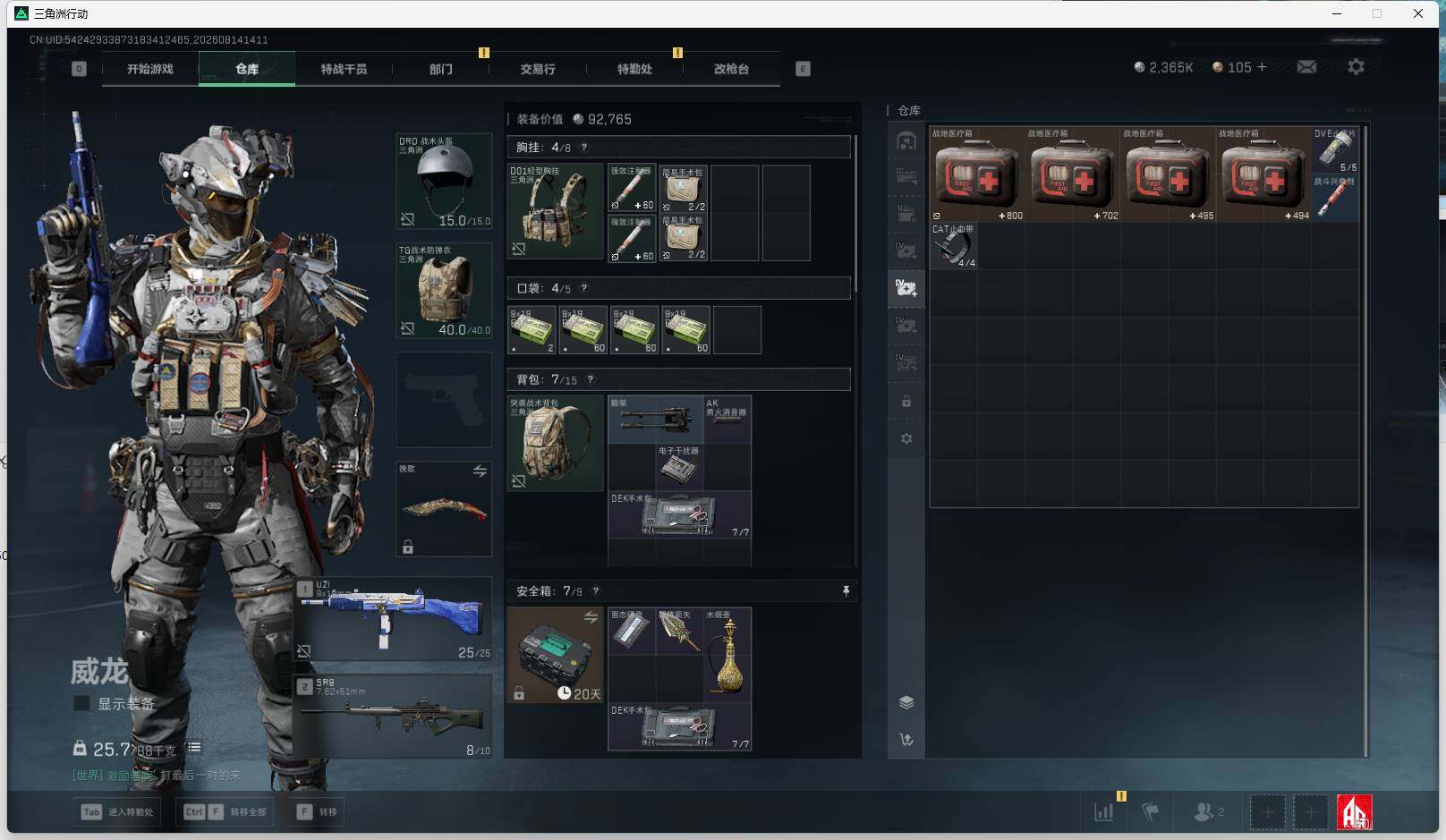Select the 战地医疗箱 with +800 durability
Image resolution: width=1446 pixels, height=840 pixels.
[x=977, y=174]
